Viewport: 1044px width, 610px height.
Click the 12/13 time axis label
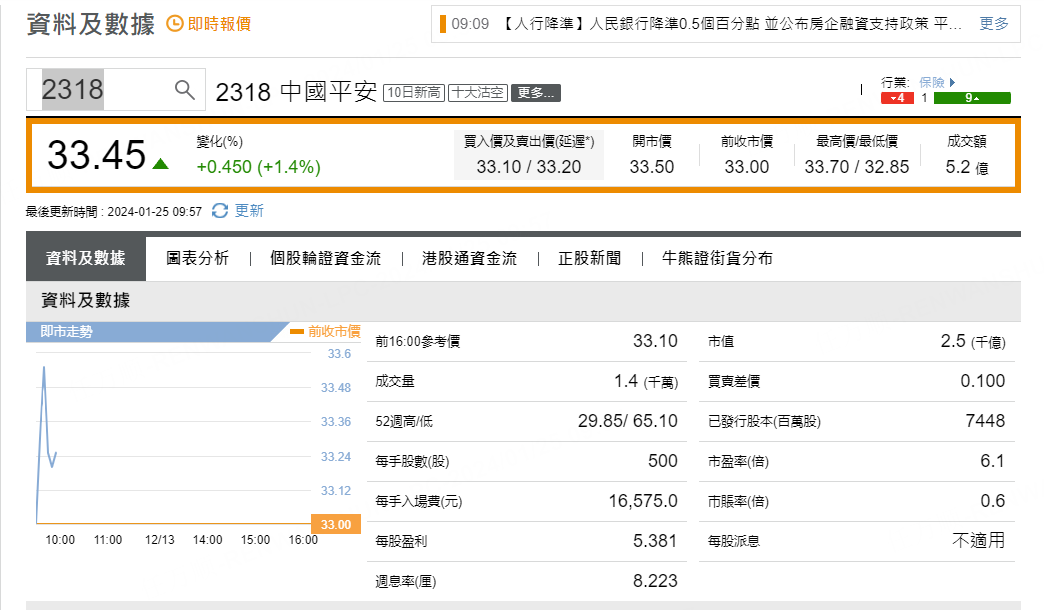pyautogui.click(x=160, y=539)
